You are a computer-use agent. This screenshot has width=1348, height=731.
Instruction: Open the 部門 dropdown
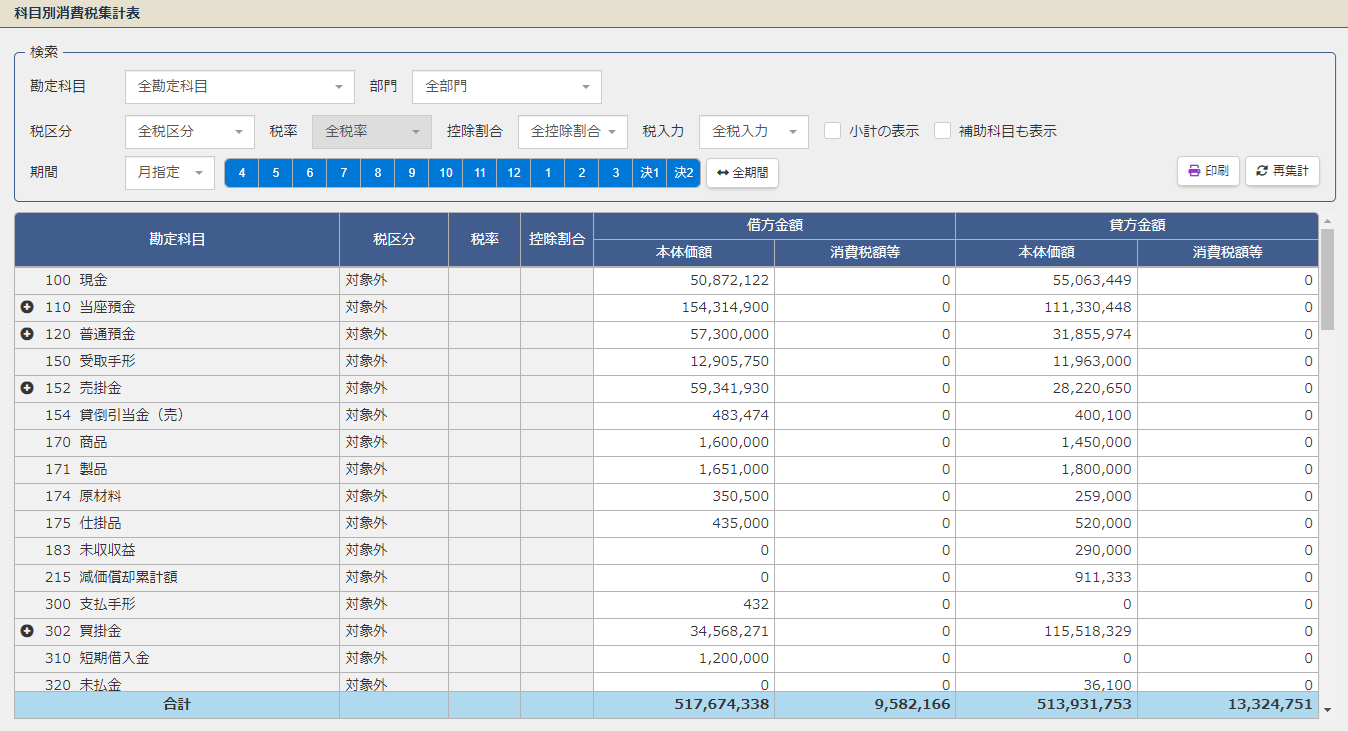coord(506,87)
